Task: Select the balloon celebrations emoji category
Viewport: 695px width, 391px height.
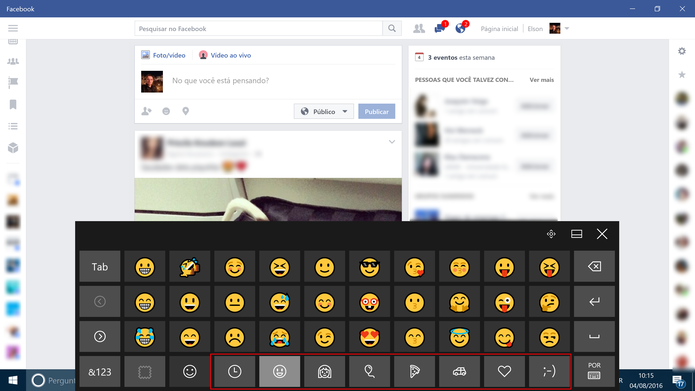Action: [x=369, y=371]
